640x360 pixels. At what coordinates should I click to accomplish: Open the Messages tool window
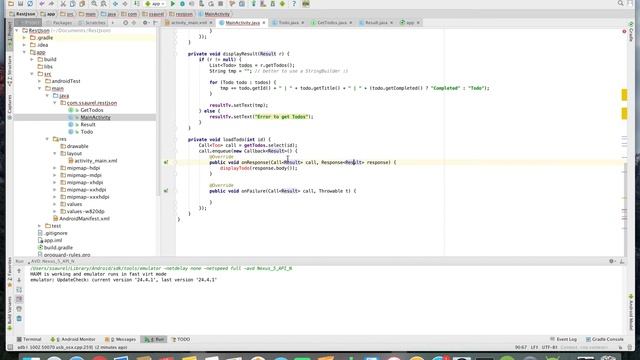[x=120, y=339]
